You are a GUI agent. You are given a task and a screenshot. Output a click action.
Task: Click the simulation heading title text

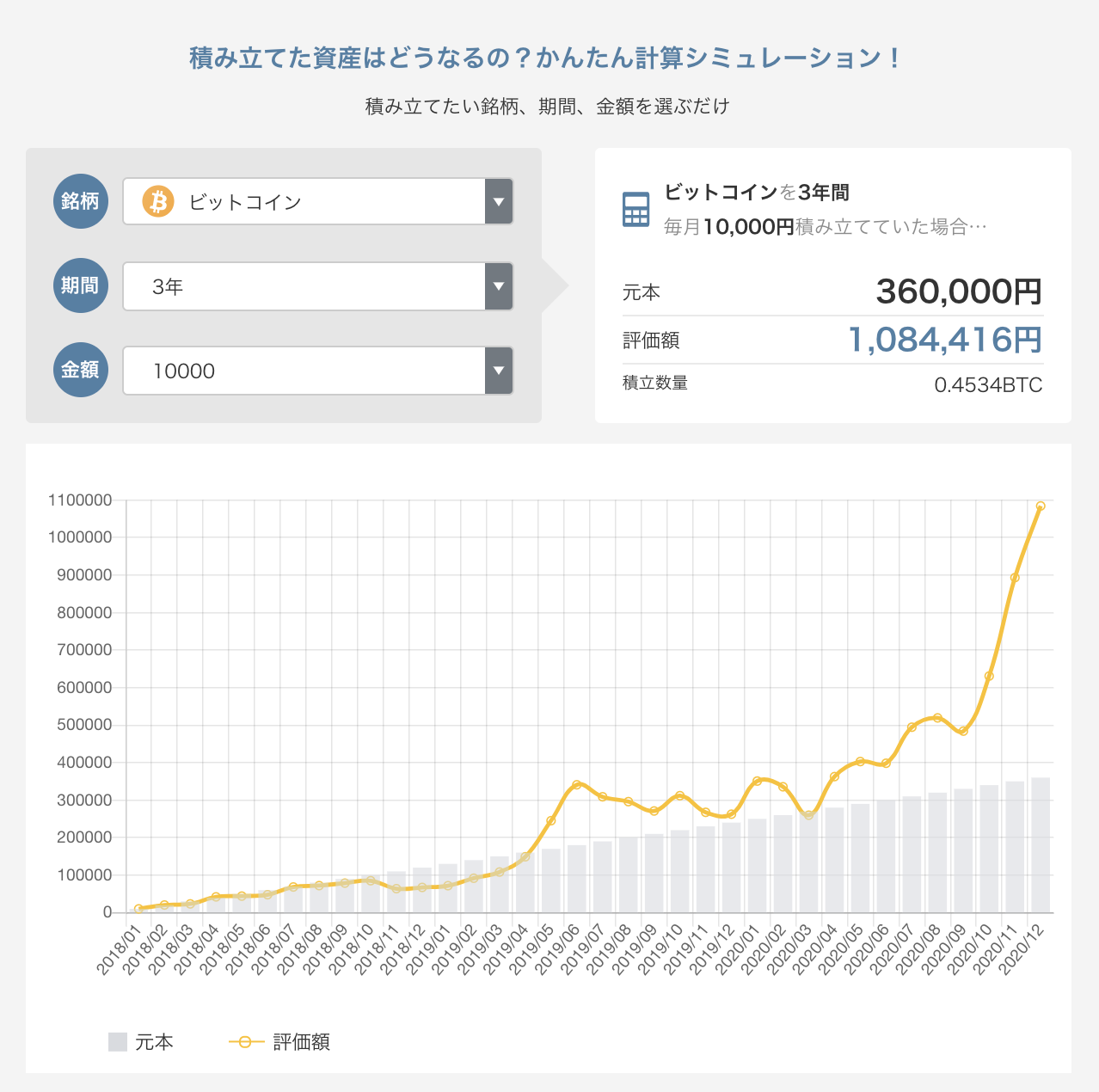tap(546, 58)
